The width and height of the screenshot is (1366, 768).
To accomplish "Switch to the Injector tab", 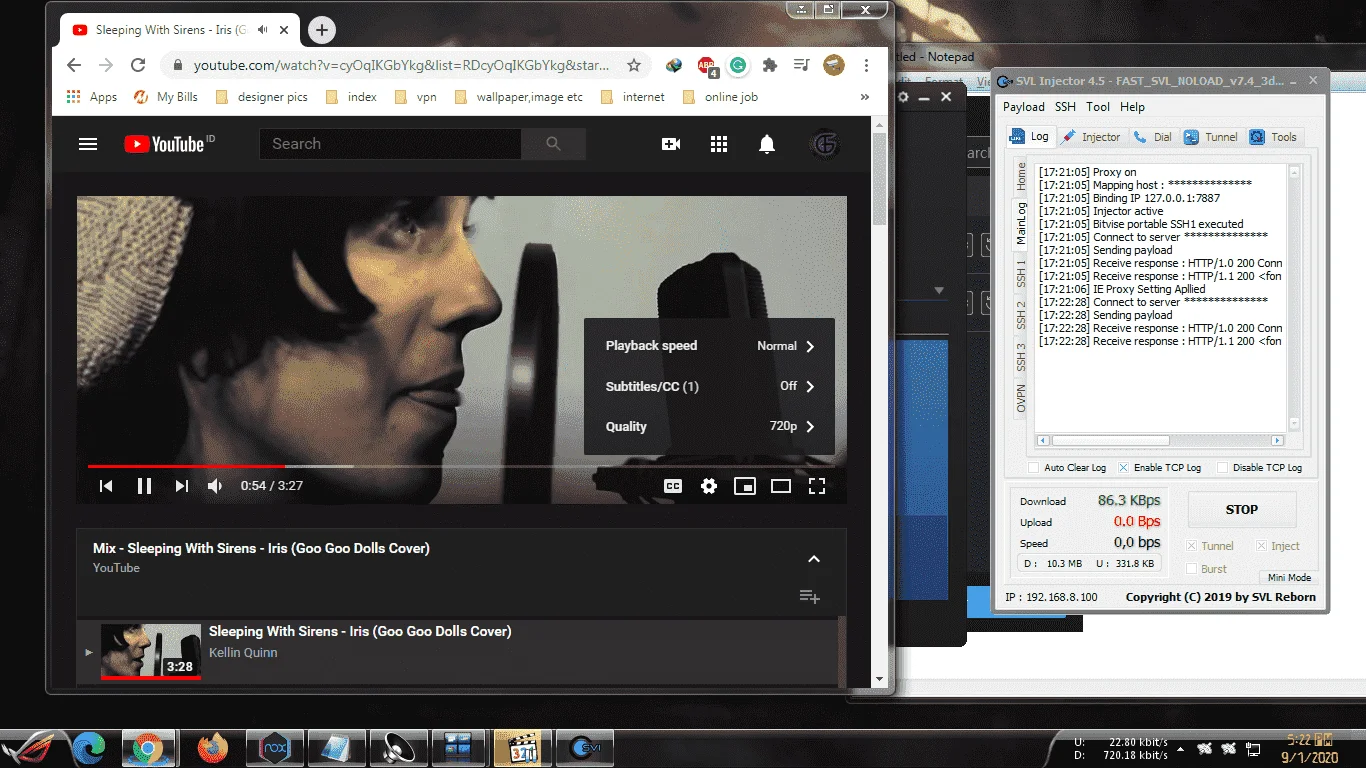I will (1092, 137).
